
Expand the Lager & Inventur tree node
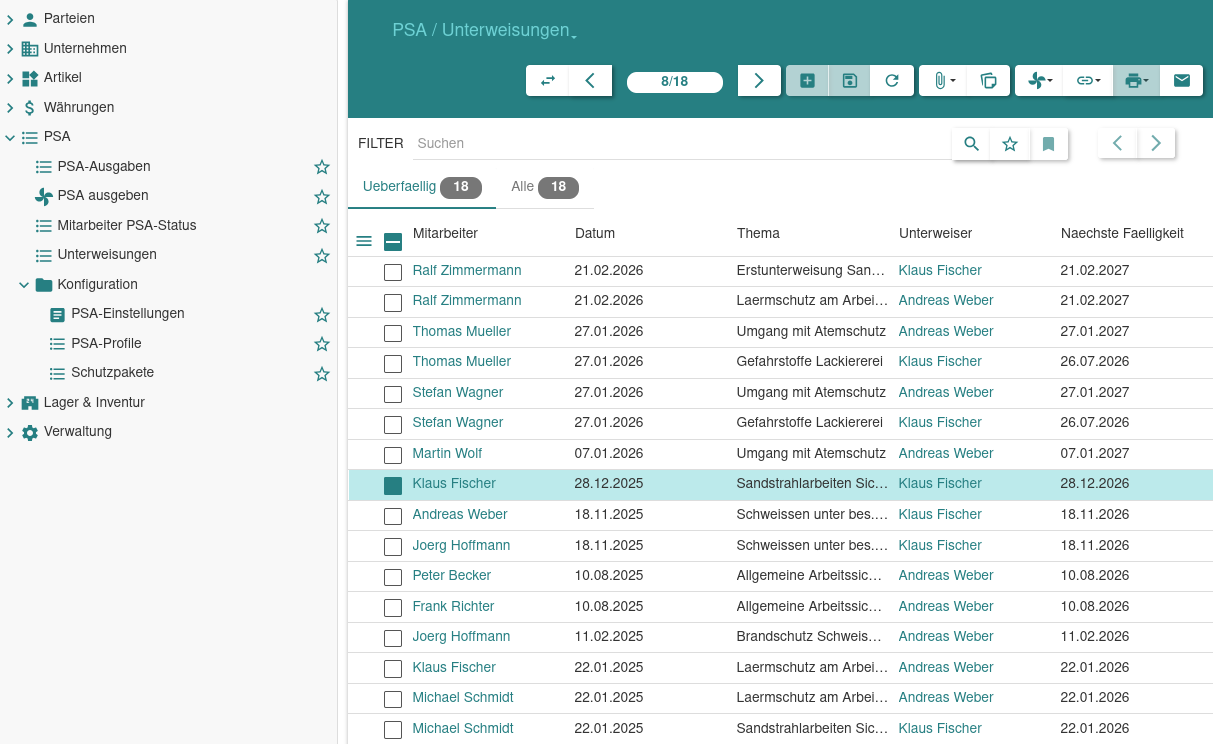pyautogui.click(x=10, y=403)
